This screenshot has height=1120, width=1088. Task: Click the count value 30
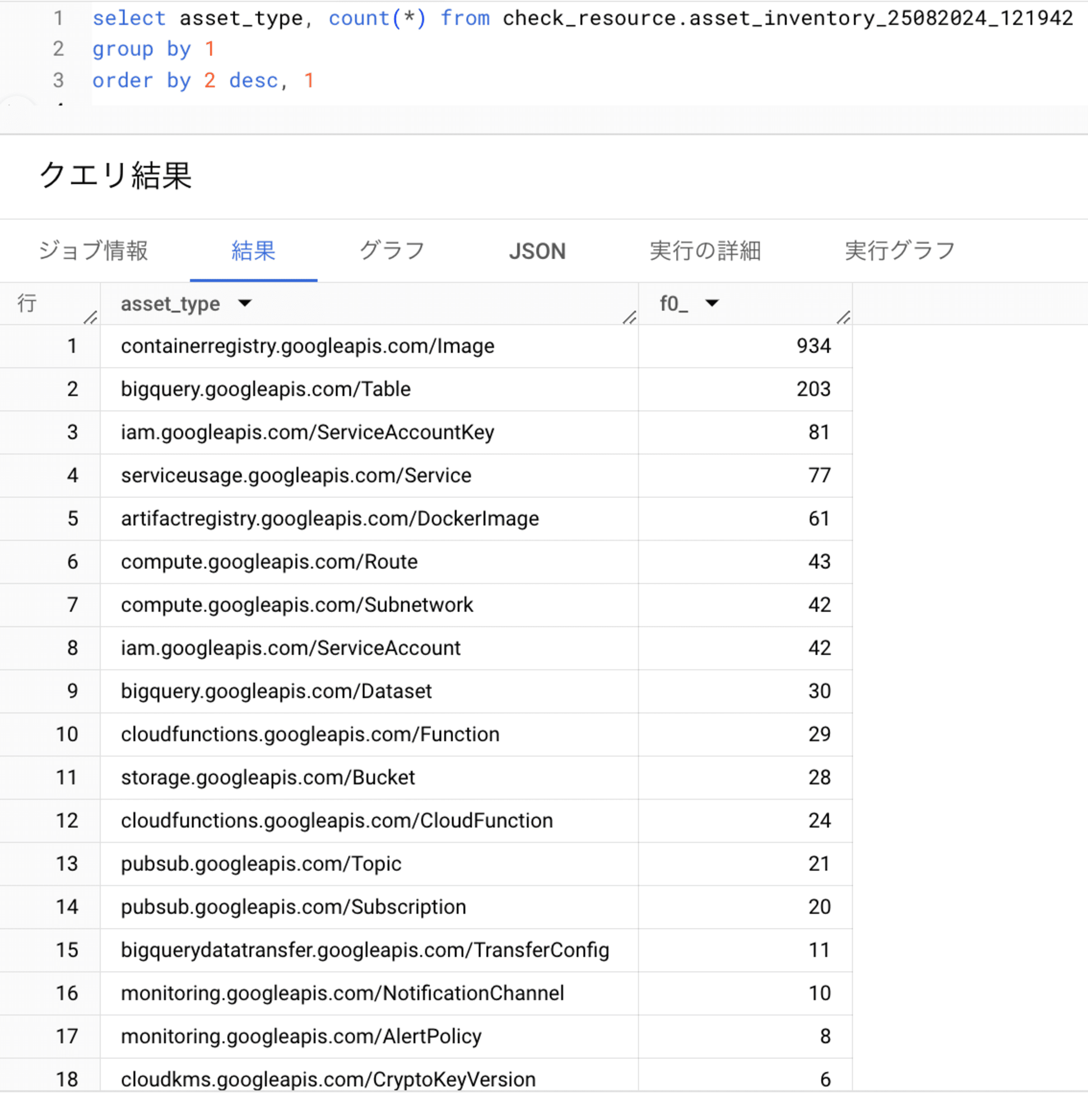pos(819,692)
